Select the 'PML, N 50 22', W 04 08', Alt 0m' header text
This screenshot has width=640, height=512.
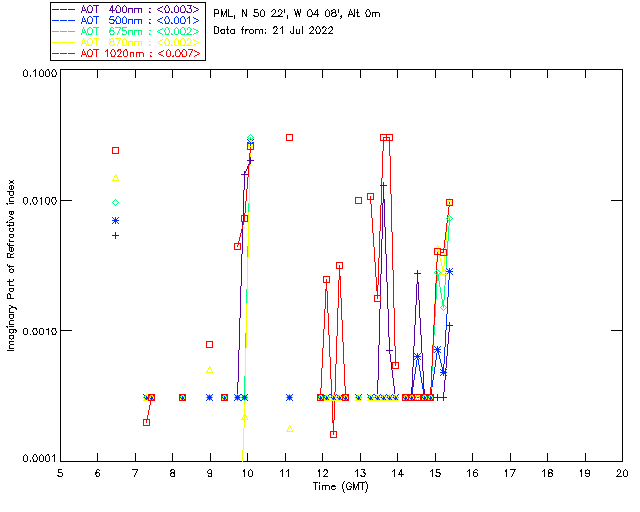pos(297,14)
